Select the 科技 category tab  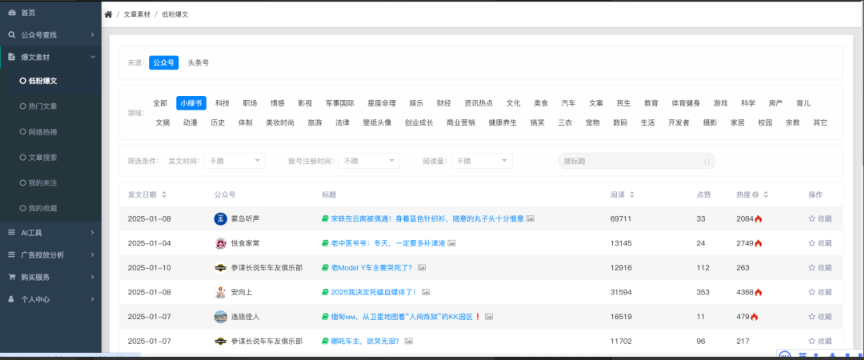222,103
